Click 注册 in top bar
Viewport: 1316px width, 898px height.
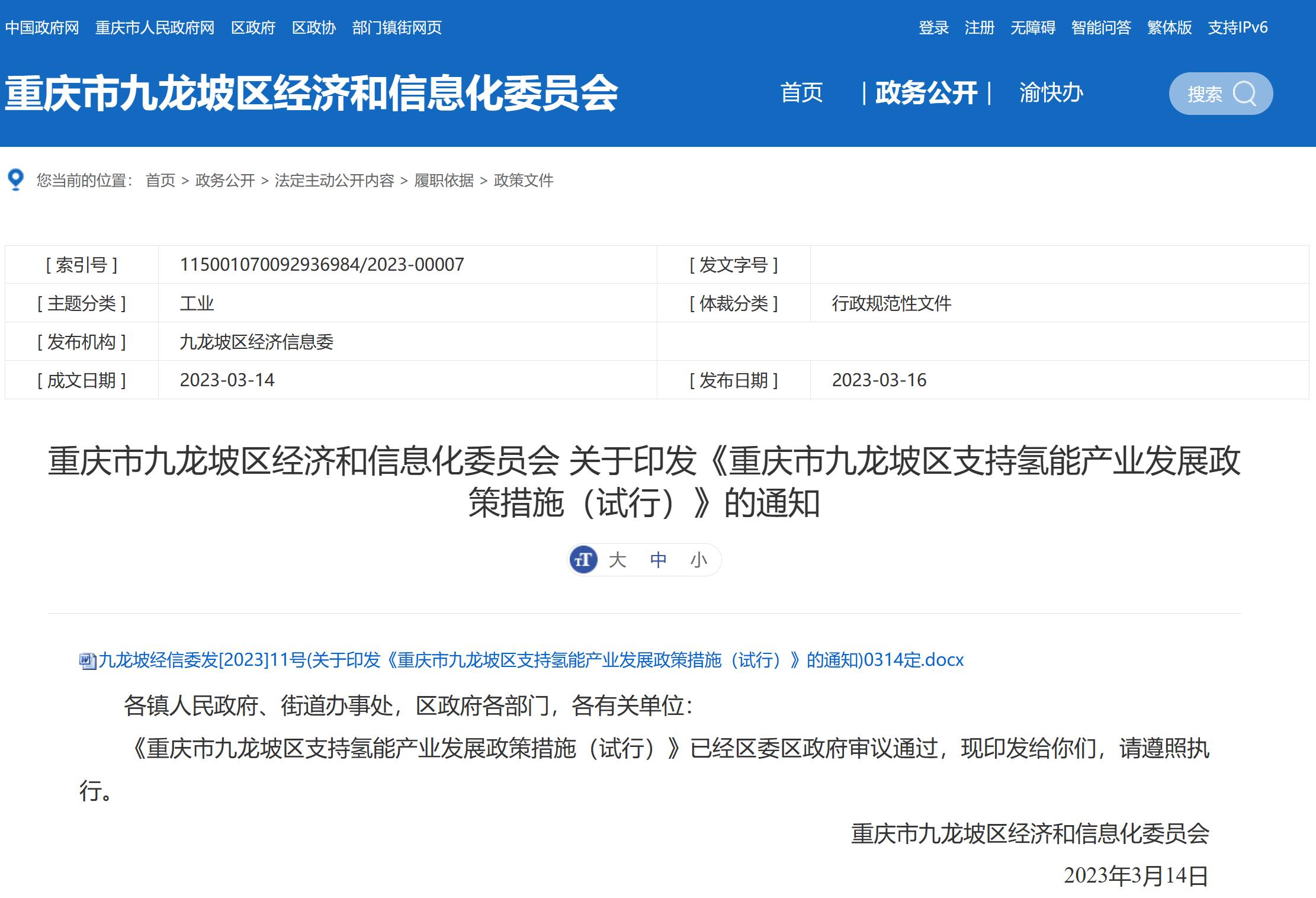click(980, 28)
